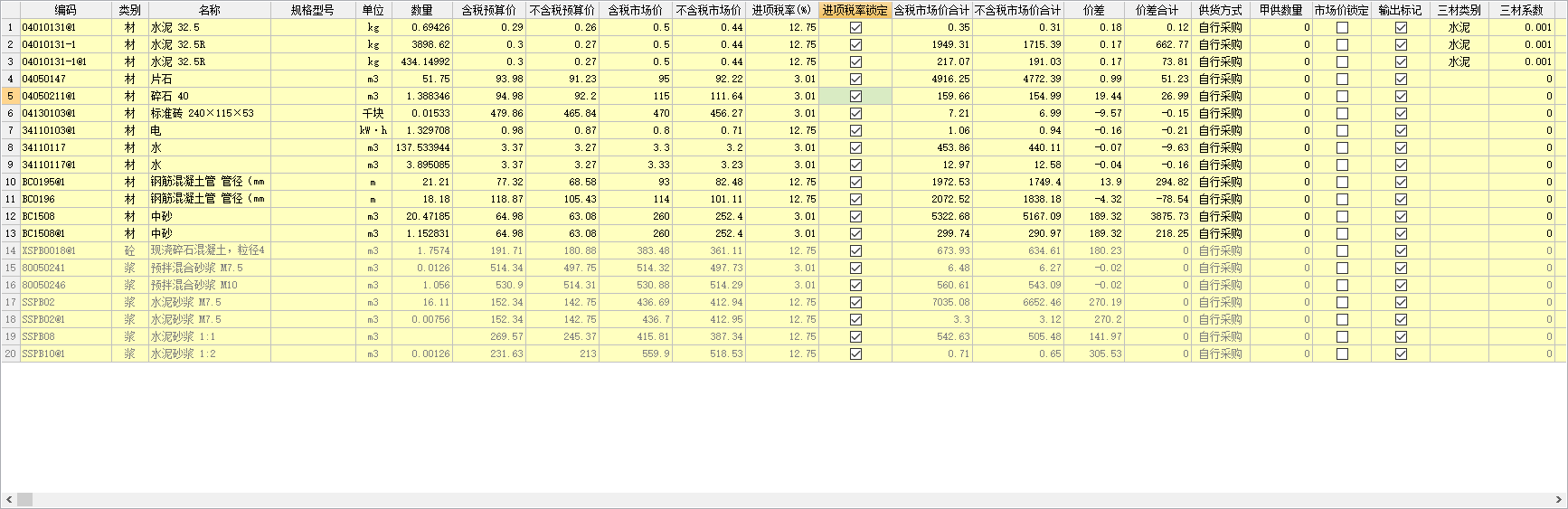Screen dimensions: 1568x509
Task: Select the 含税市场价 column header
Action: pos(636,10)
